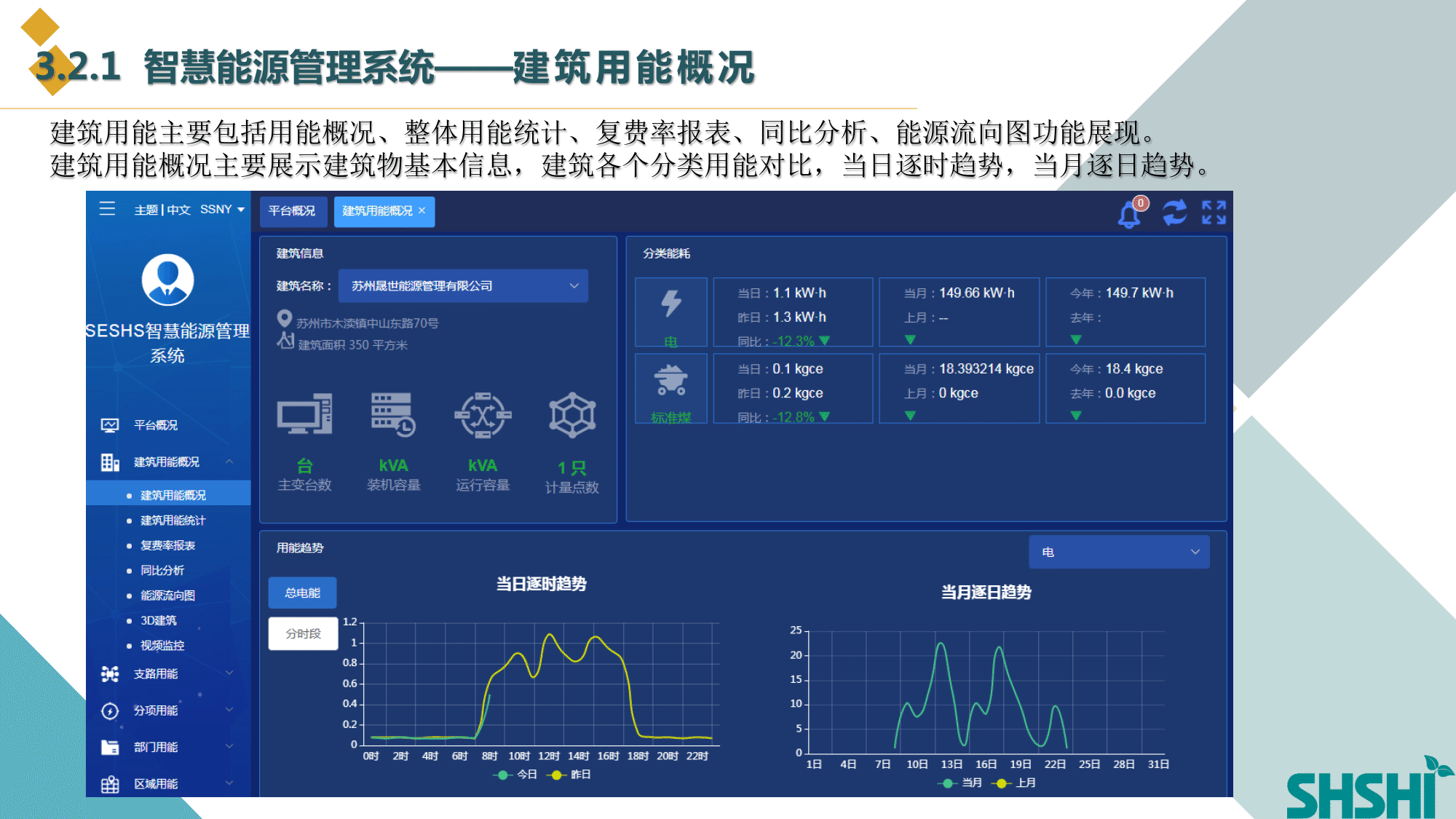
Task: Open the 电 energy type dropdown
Action: (x=1119, y=552)
